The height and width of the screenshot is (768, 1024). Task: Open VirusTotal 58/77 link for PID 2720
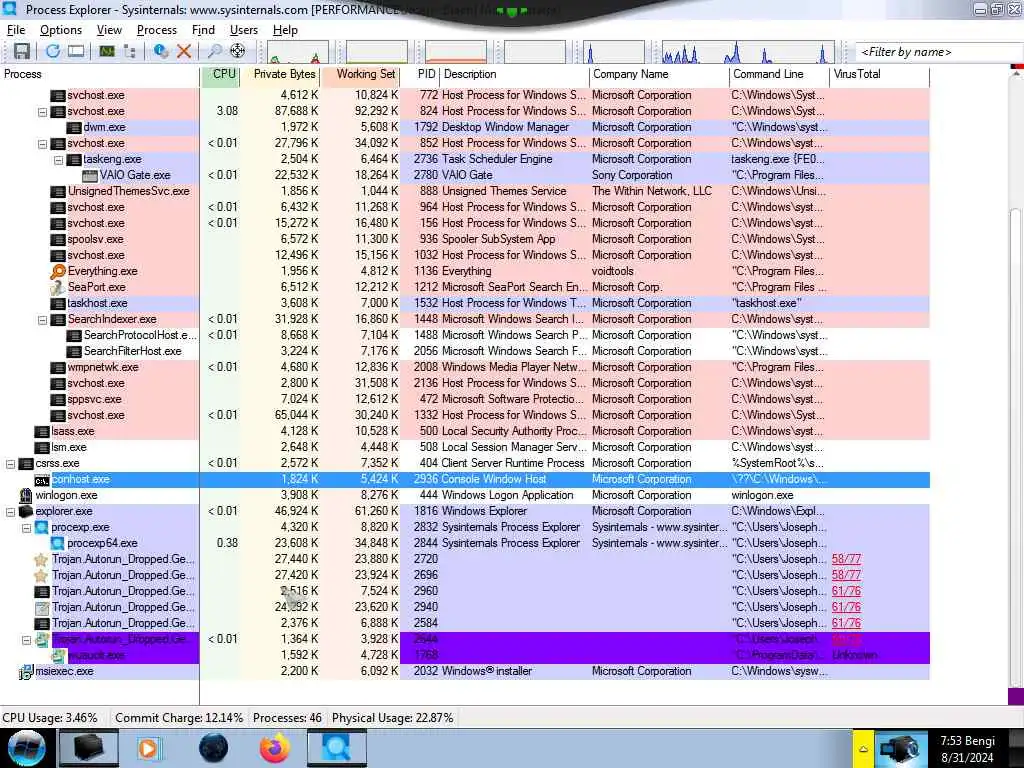tap(846, 559)
